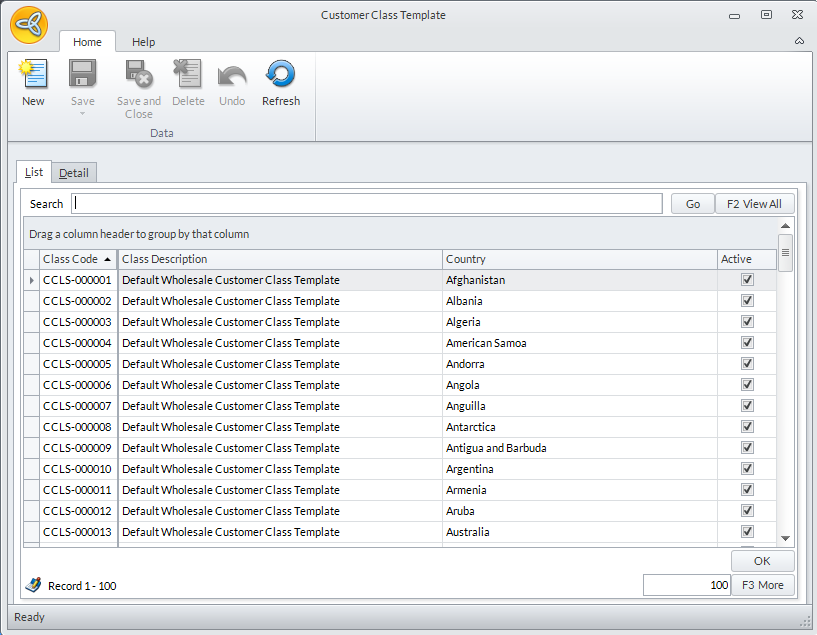
Task: Click the record navigator icon beside Record 1 - 100
Action: point(33,585)
